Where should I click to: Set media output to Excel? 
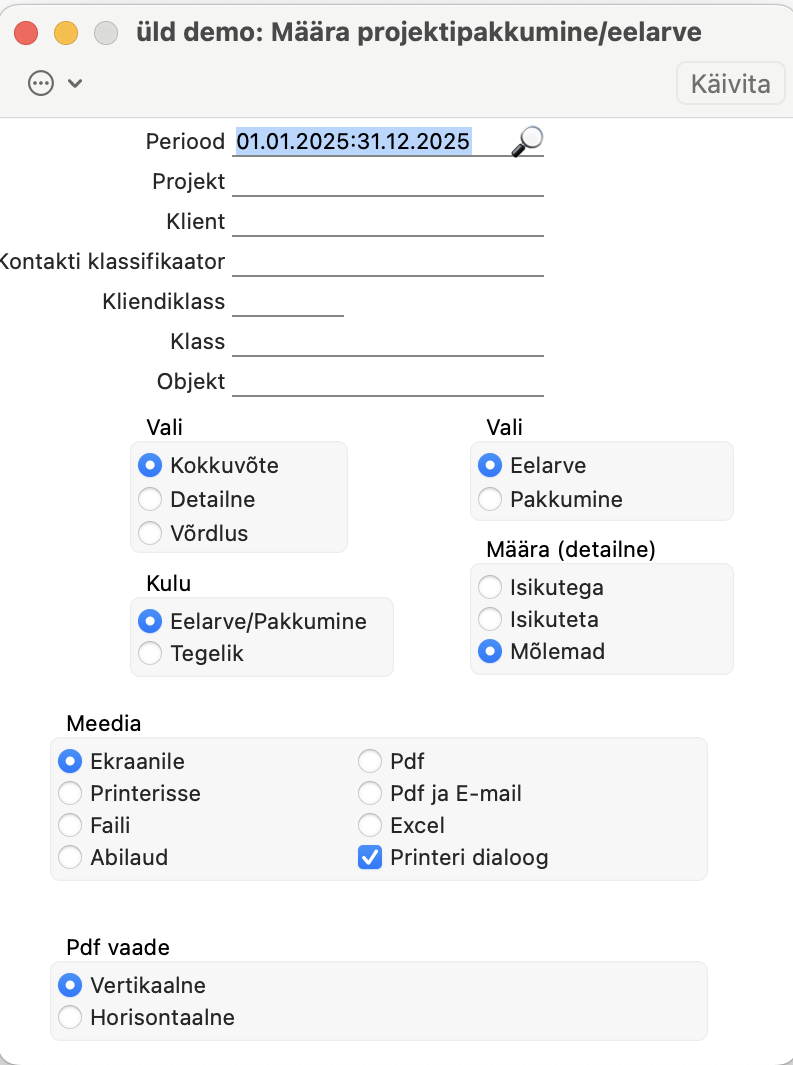coord(370,825)
